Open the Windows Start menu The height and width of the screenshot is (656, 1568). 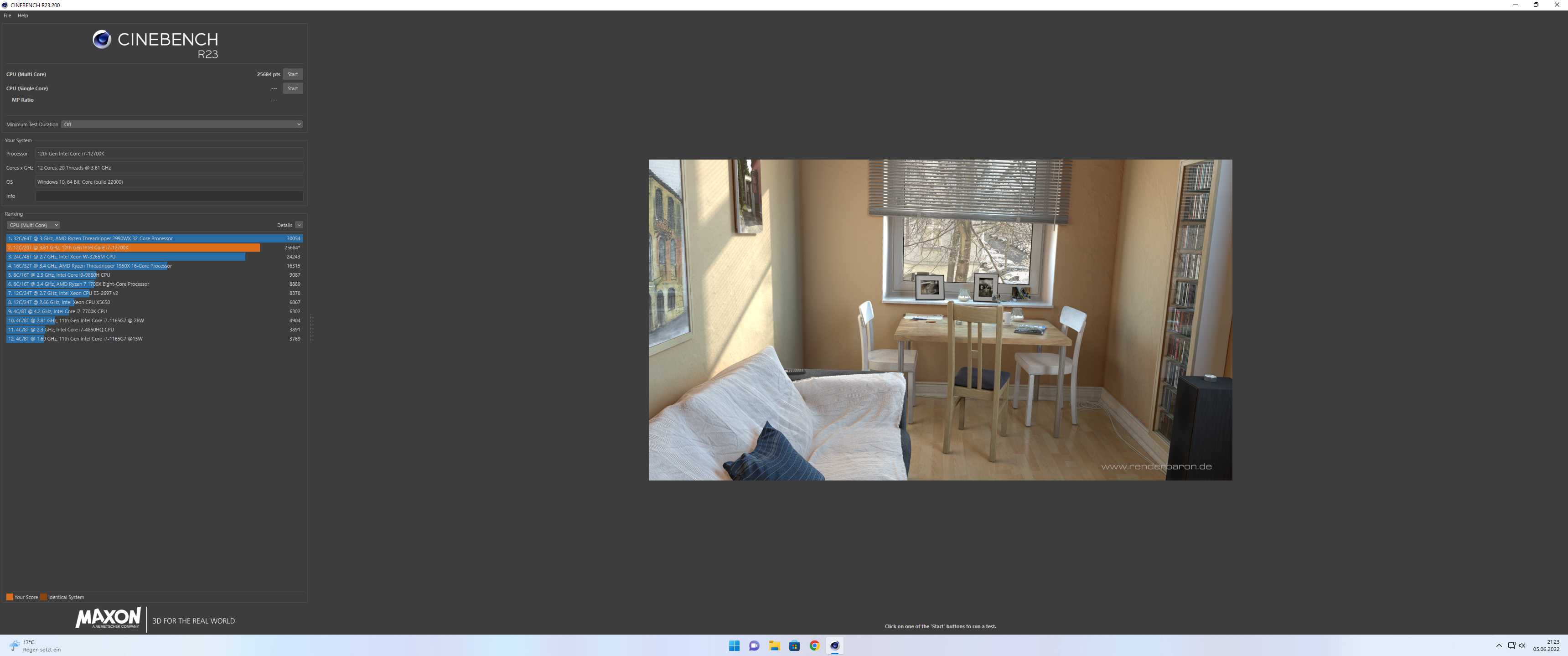tap(734, 646)
